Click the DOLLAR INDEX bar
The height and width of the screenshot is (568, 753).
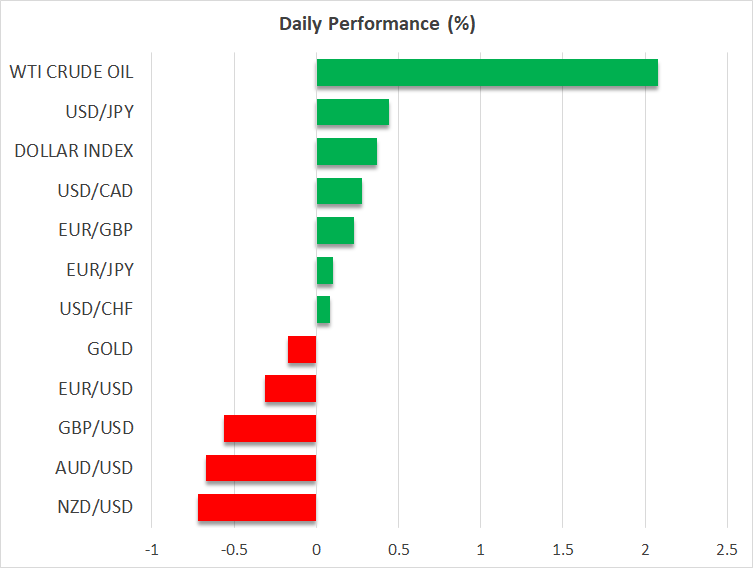(x=346, y=152)
